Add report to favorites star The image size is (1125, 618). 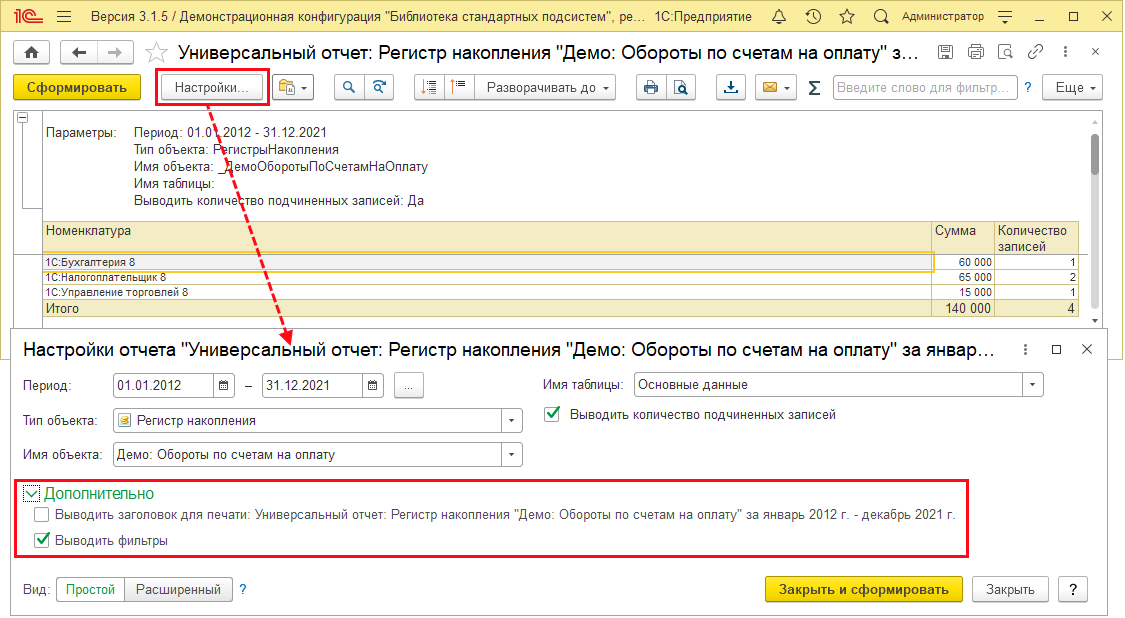pos(156,52)
